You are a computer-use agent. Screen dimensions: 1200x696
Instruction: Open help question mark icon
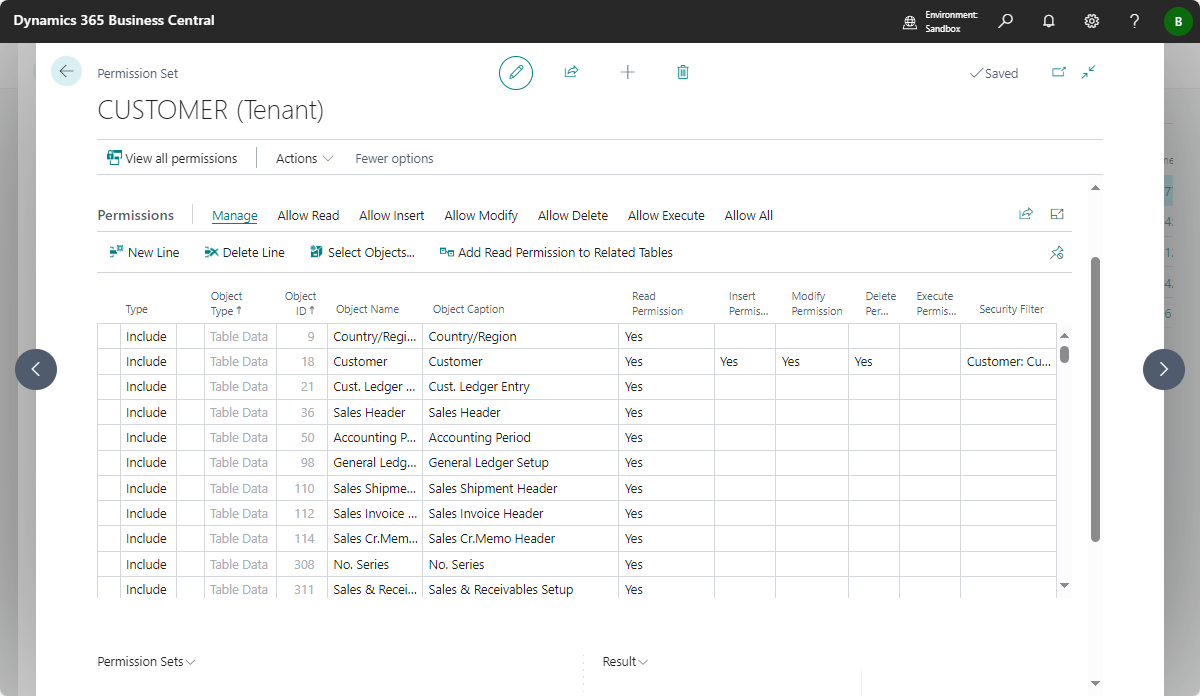pos(1134,21)
